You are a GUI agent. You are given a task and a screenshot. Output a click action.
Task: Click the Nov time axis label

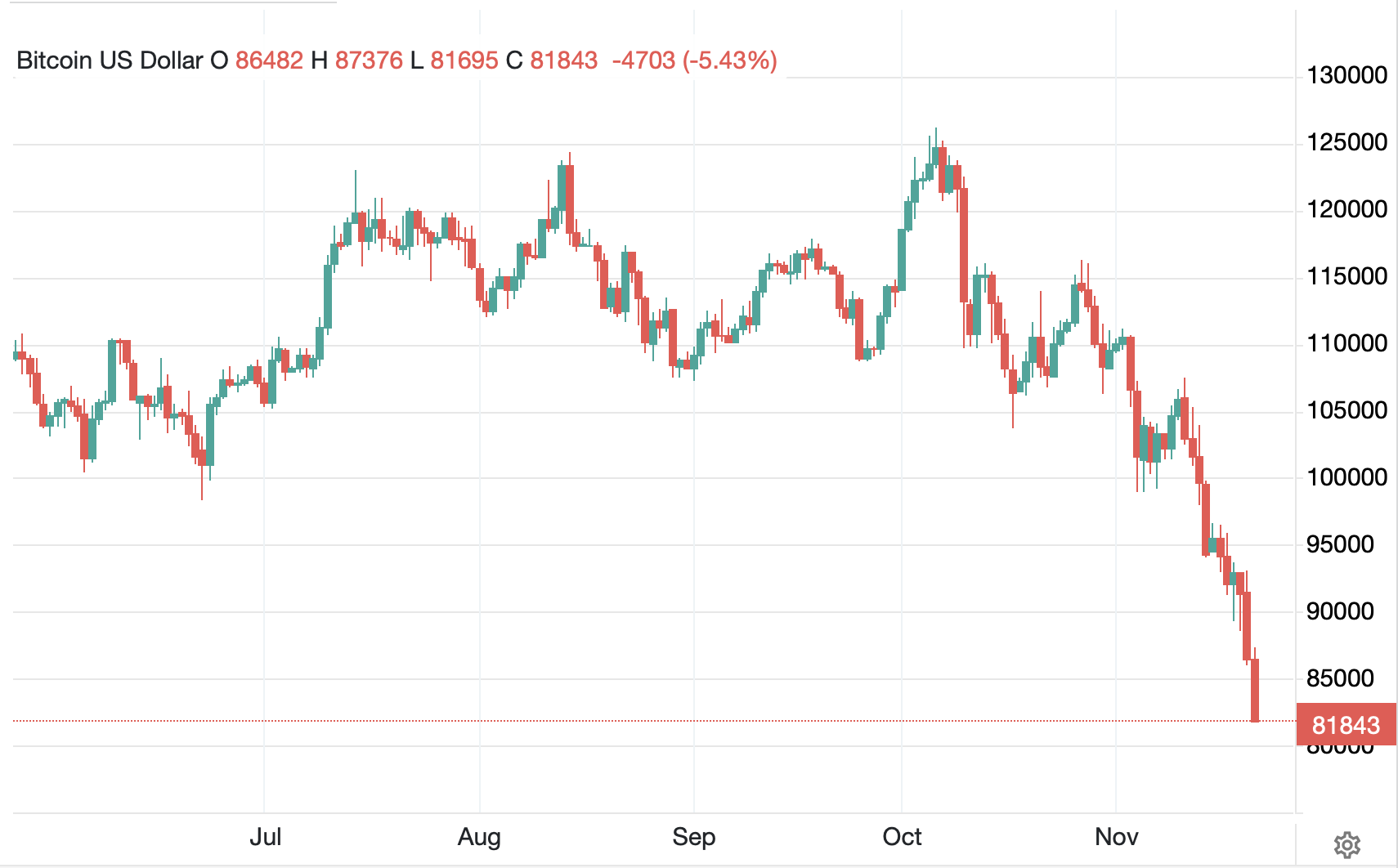(x=1116, y=837)
